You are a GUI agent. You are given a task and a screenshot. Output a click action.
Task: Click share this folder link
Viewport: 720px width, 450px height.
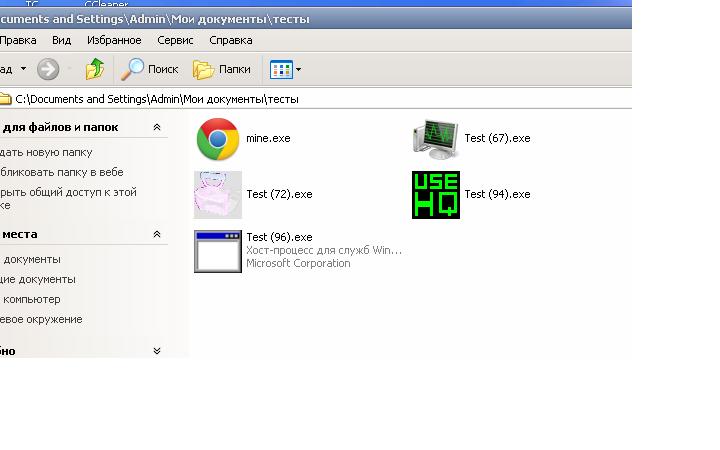point(68,198)
